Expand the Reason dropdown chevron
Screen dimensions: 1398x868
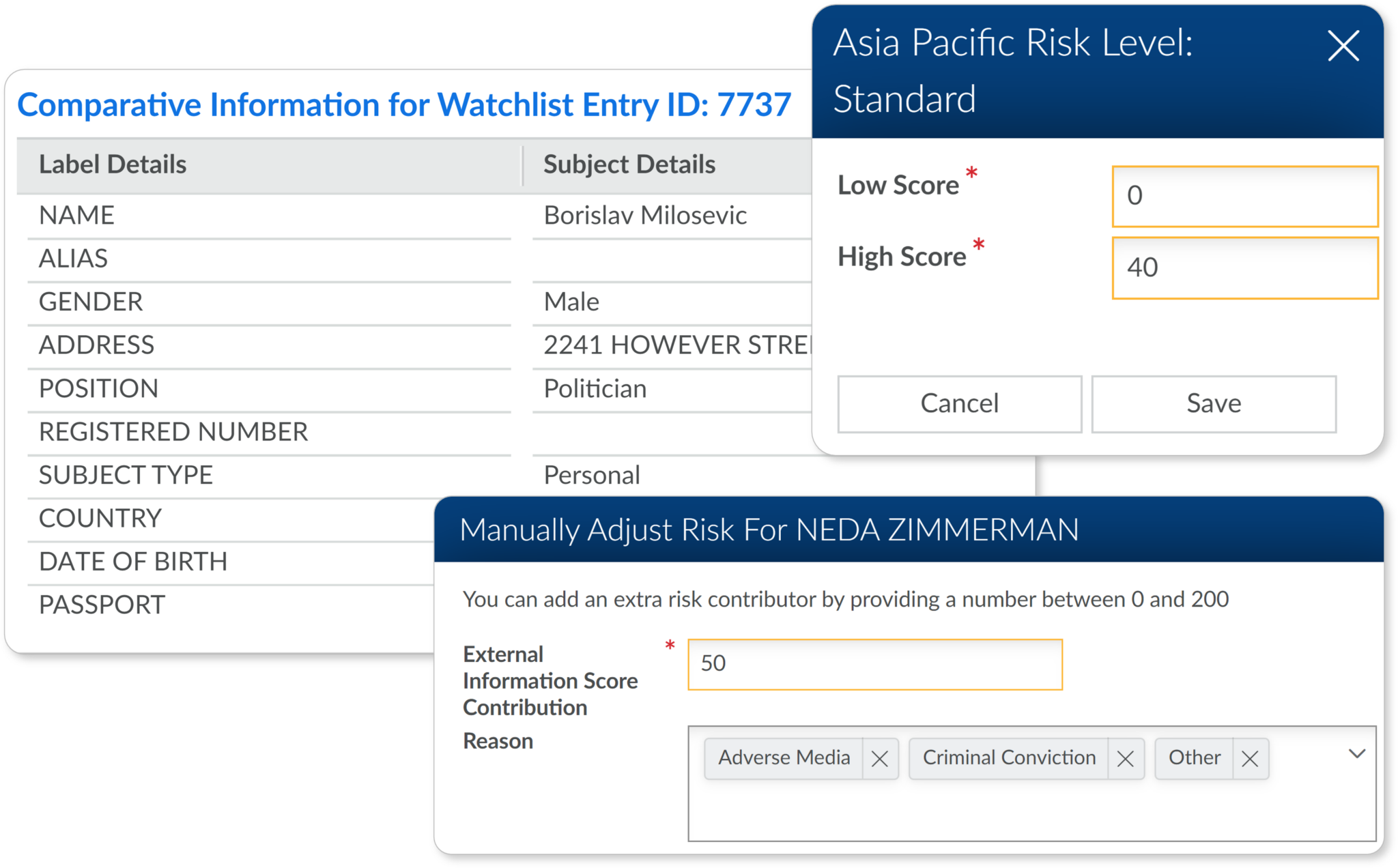click(x=1356, y=754)
